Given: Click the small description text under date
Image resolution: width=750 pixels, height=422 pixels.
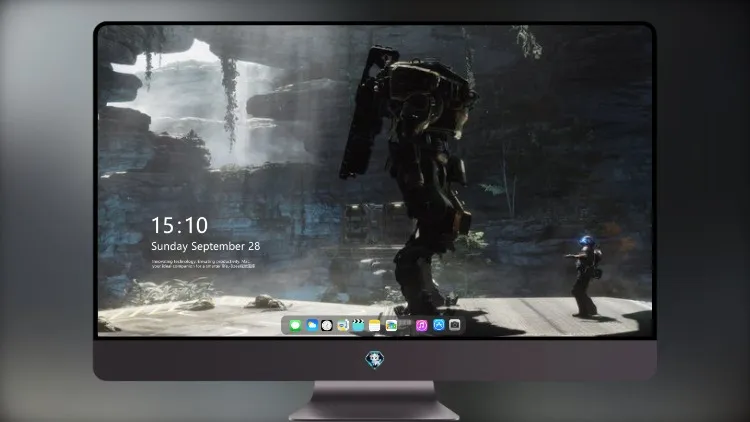Looking at the screenshot, I should (203, 264).
